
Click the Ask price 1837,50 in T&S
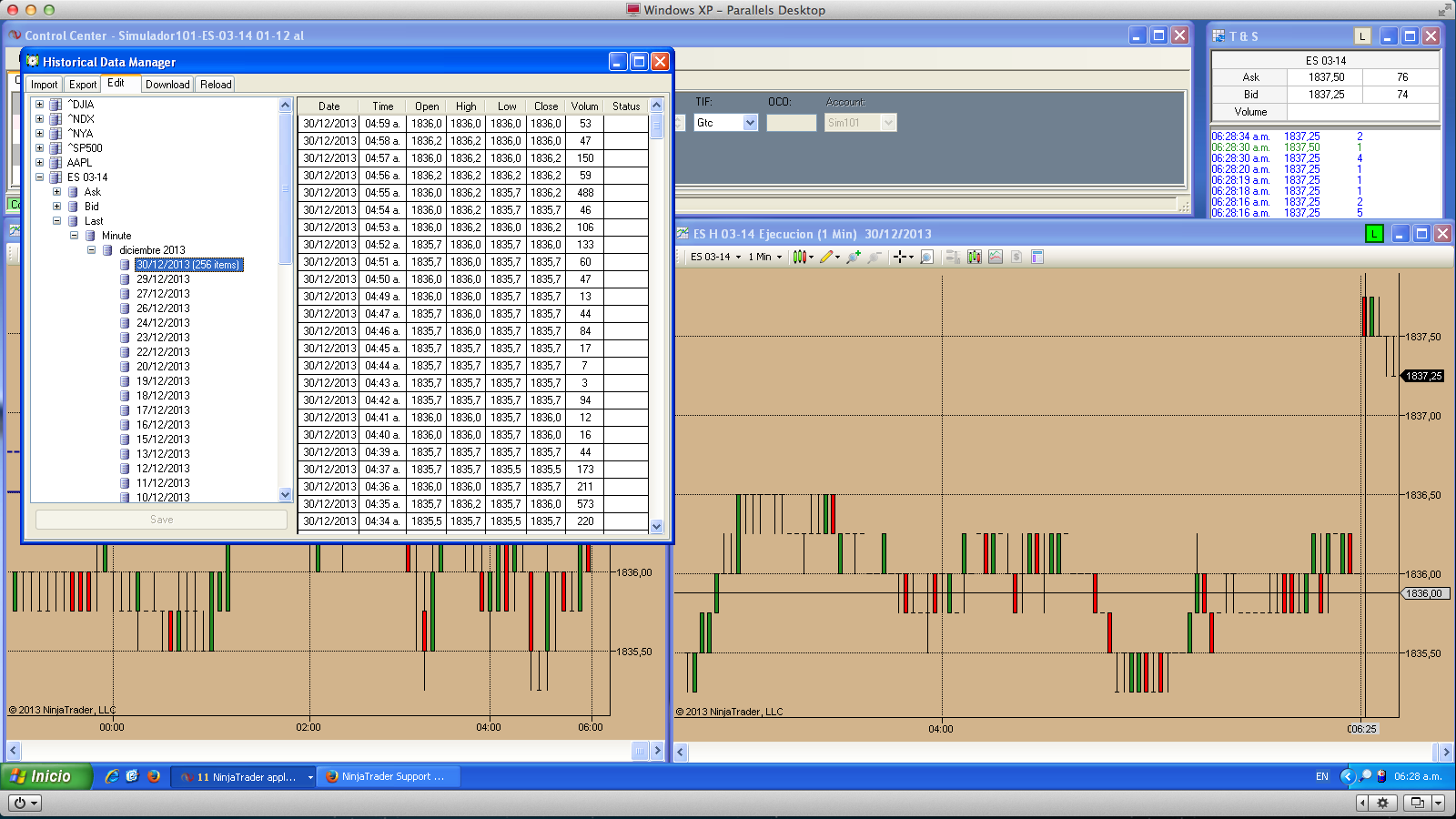pos(1327,77)
